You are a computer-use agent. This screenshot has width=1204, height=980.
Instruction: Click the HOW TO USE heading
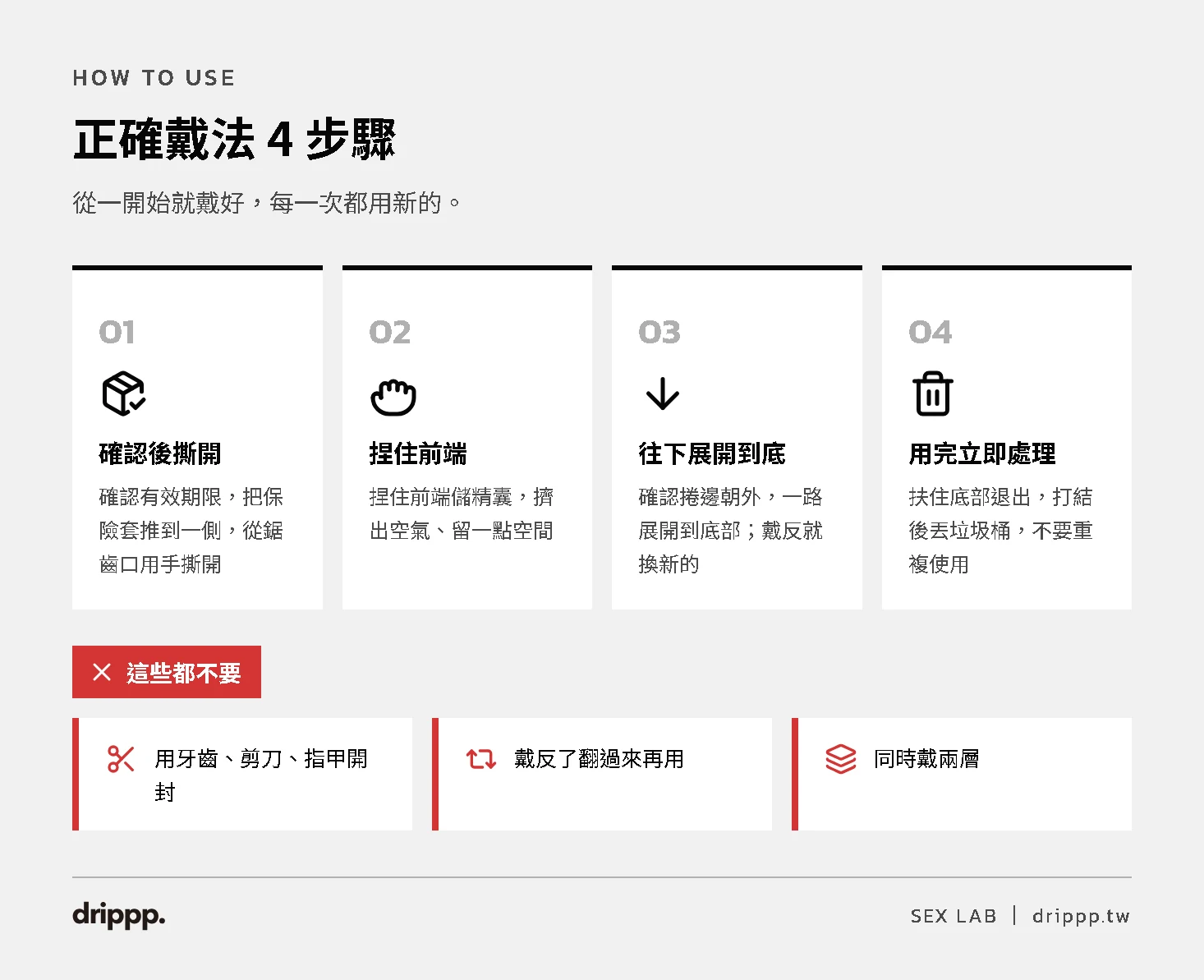154,78
